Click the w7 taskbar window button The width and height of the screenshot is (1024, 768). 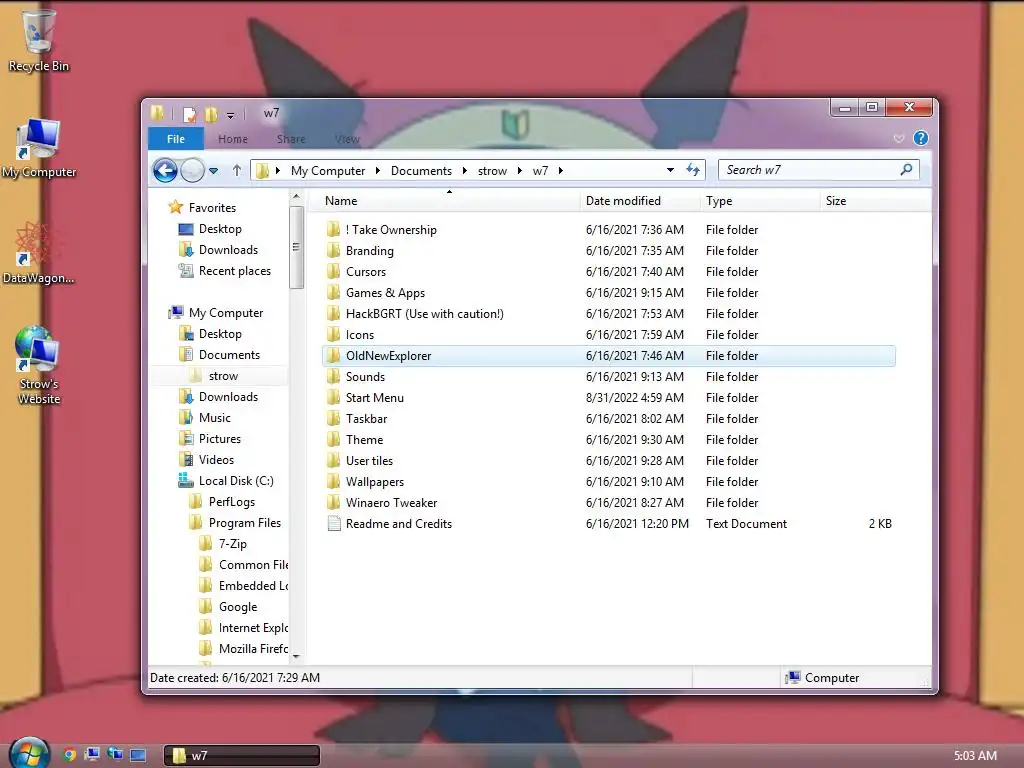tap(242, 755)
